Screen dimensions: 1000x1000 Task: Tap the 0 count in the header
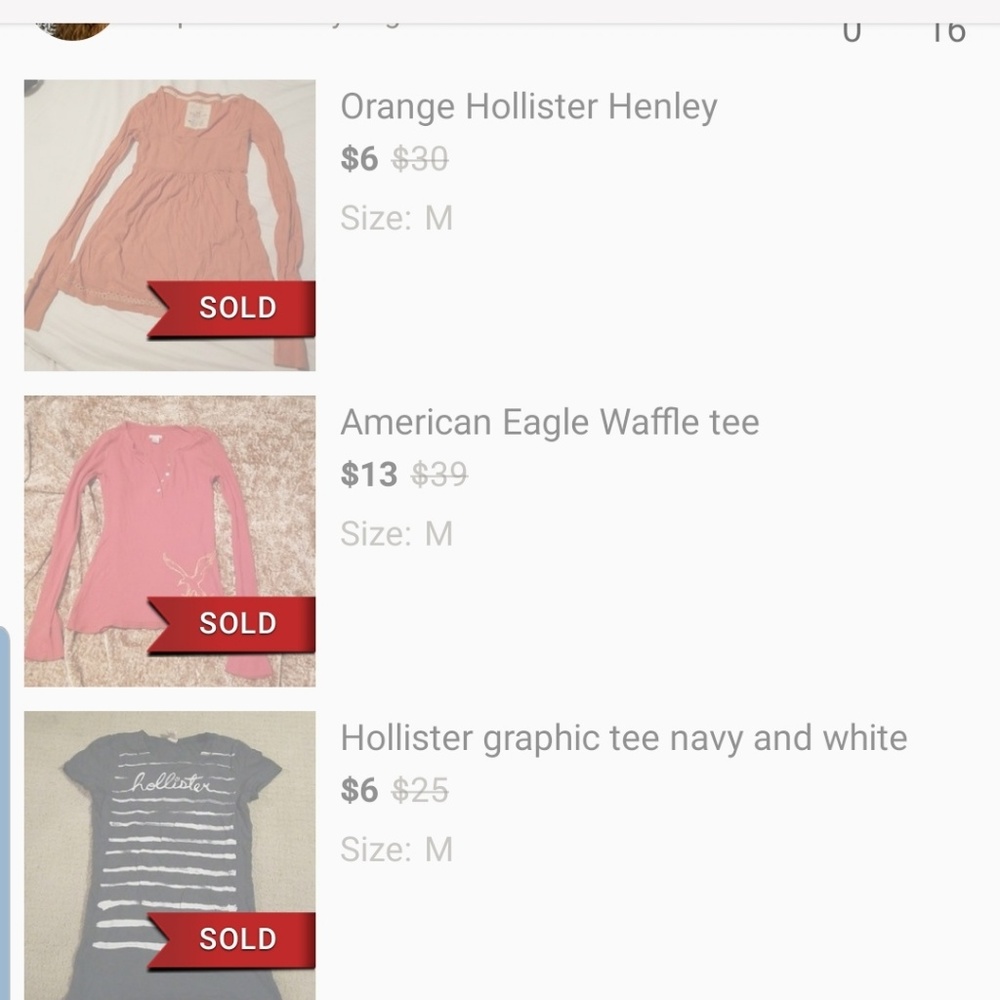point(851,32)
